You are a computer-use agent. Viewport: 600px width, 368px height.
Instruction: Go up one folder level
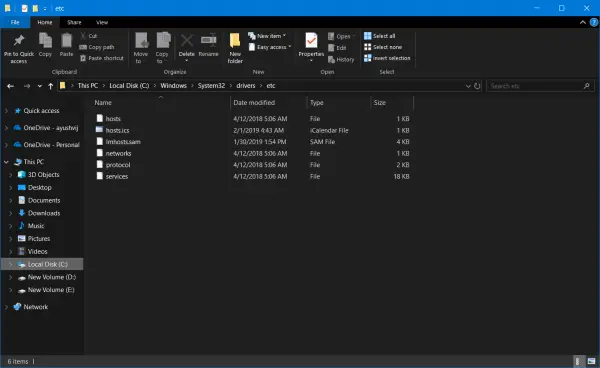coord(51,86)
